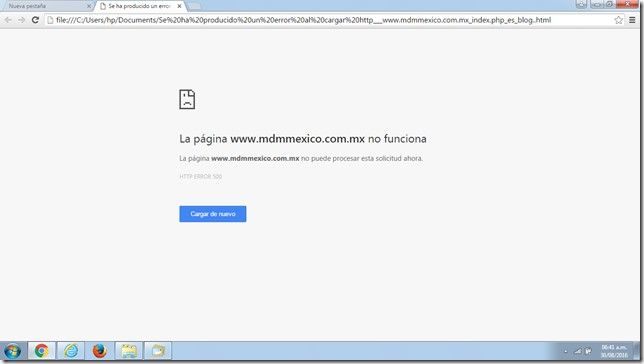The height and width of the screenshot is (364, 644).
Task: Show hidden system tray icons arrow
Action: pos(566,351)
